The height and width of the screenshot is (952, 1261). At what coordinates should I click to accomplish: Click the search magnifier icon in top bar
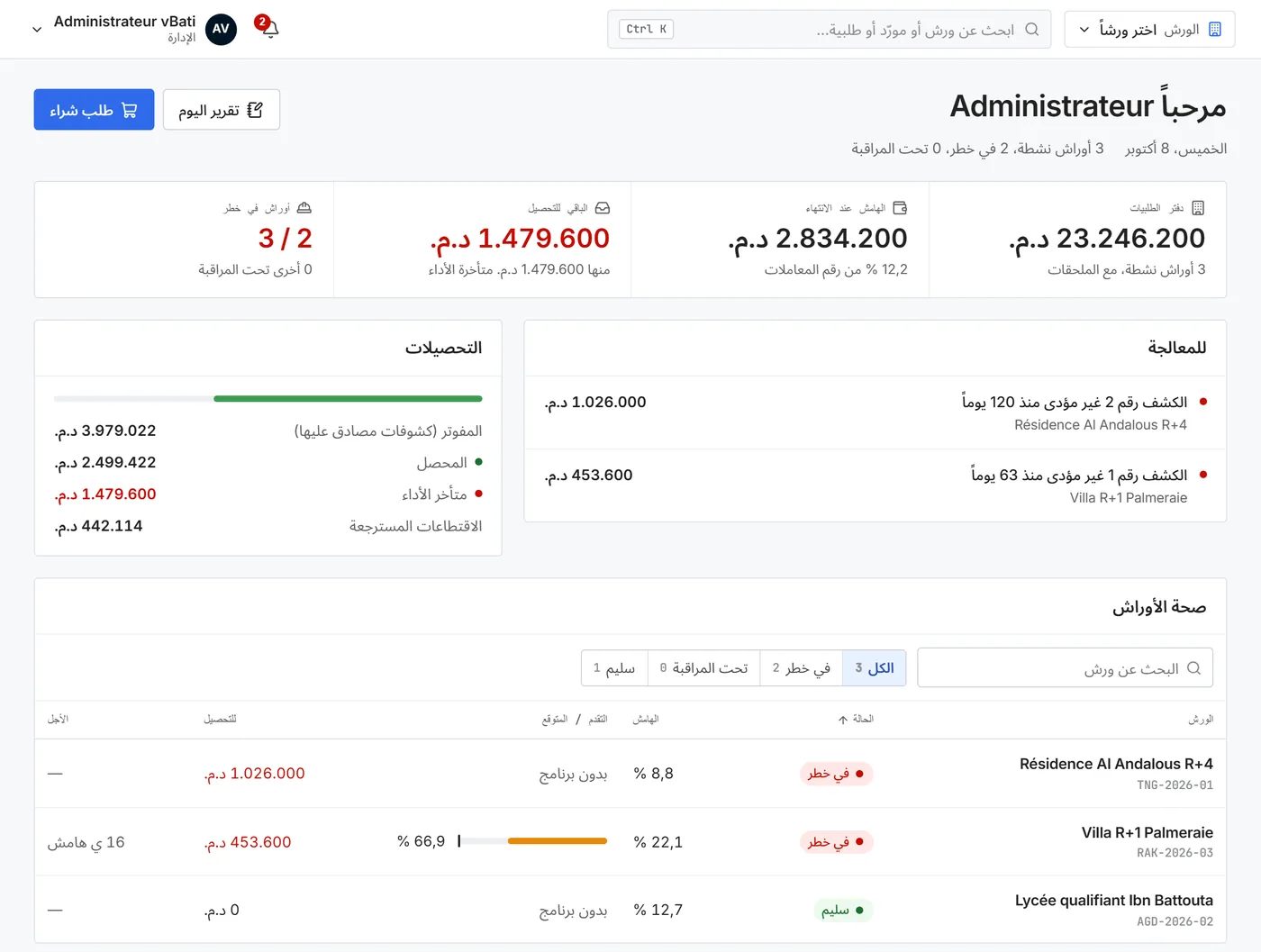1032,29
